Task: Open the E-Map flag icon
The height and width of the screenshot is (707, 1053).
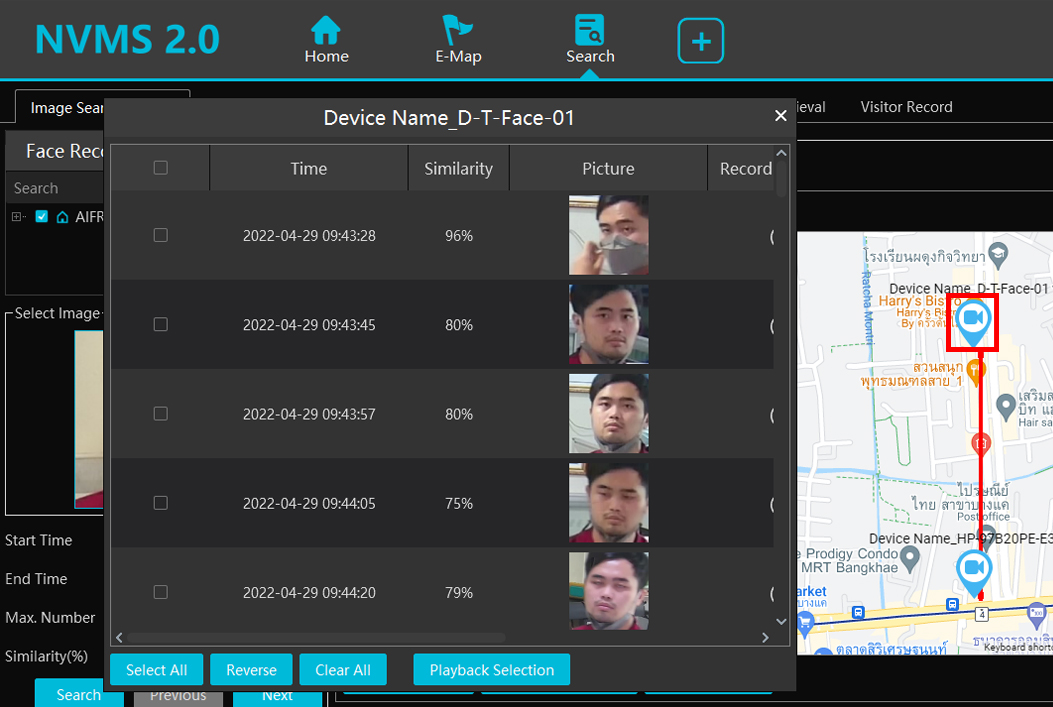Action: 458,30
